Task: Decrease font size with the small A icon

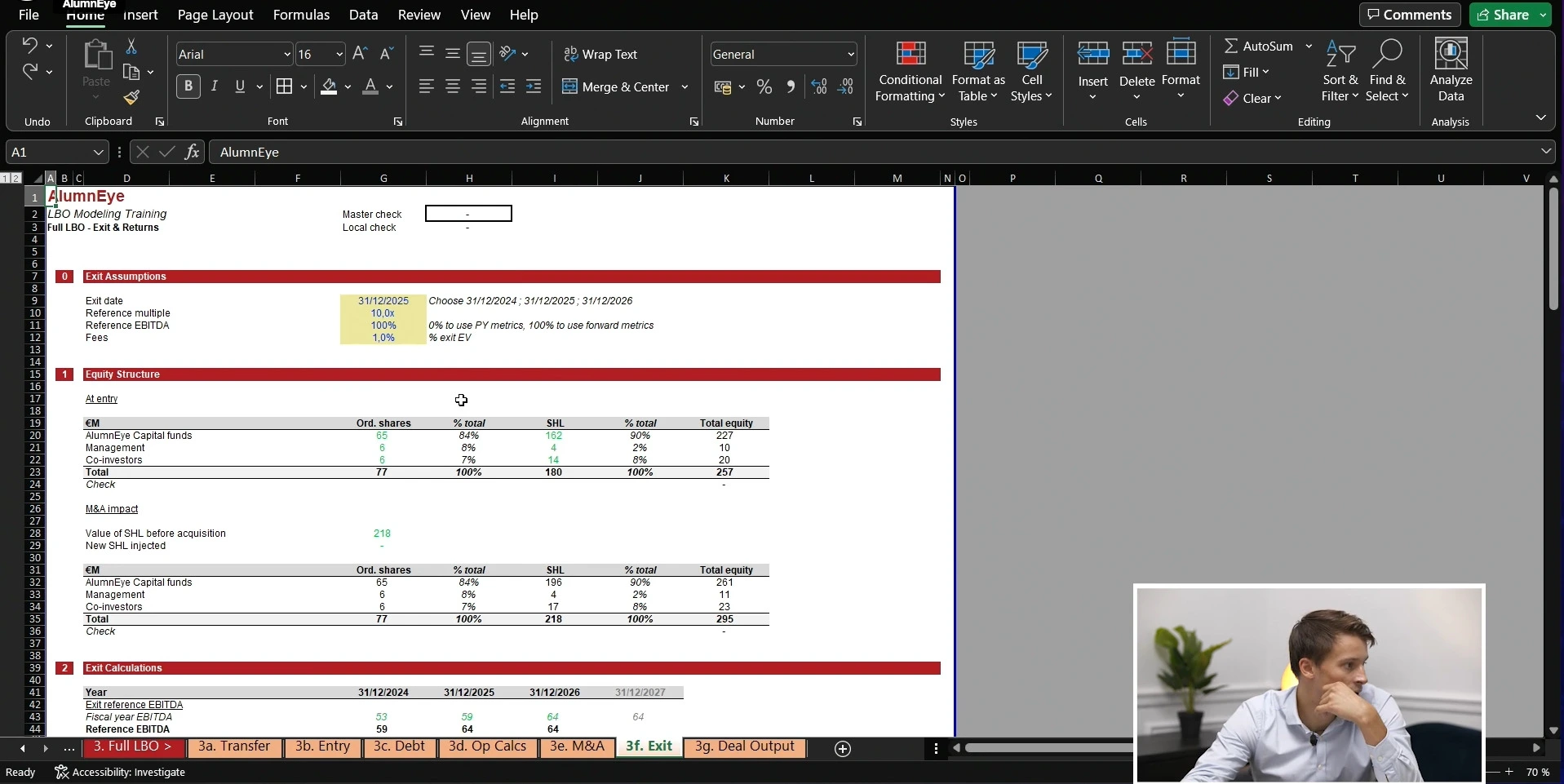Action: click(x=387, y=54)
